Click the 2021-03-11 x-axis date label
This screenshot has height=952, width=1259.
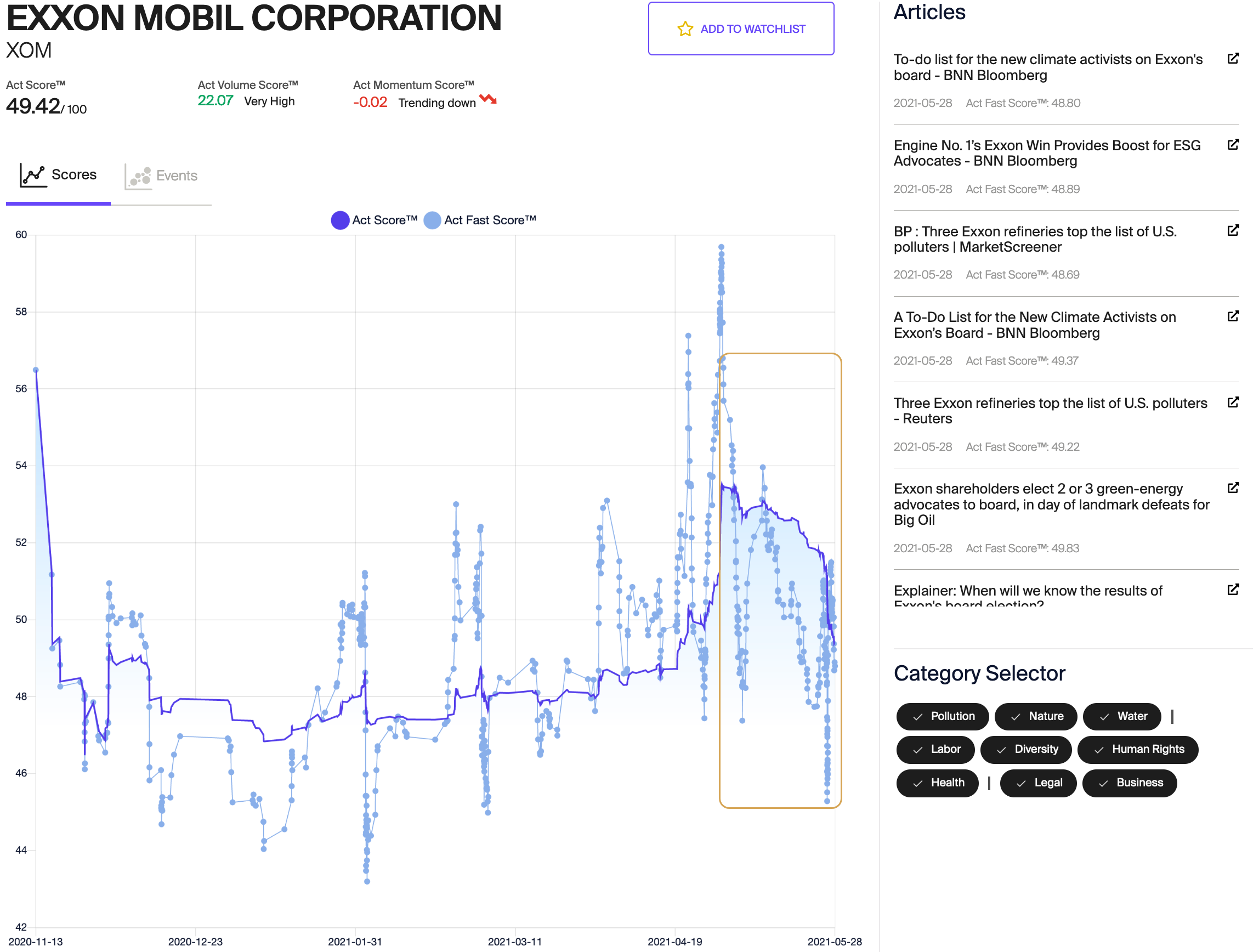click(x=514, y=942)
